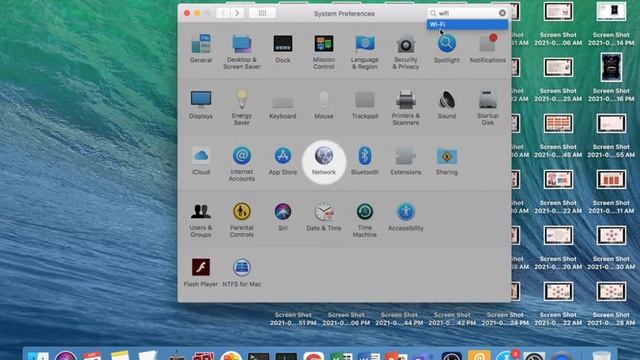The width and height of the screenshot is (640, 360).
Task: Select Screen Shot ending 16 PM thumbnail
Action: pyautogui.click(x=611, y=67)
